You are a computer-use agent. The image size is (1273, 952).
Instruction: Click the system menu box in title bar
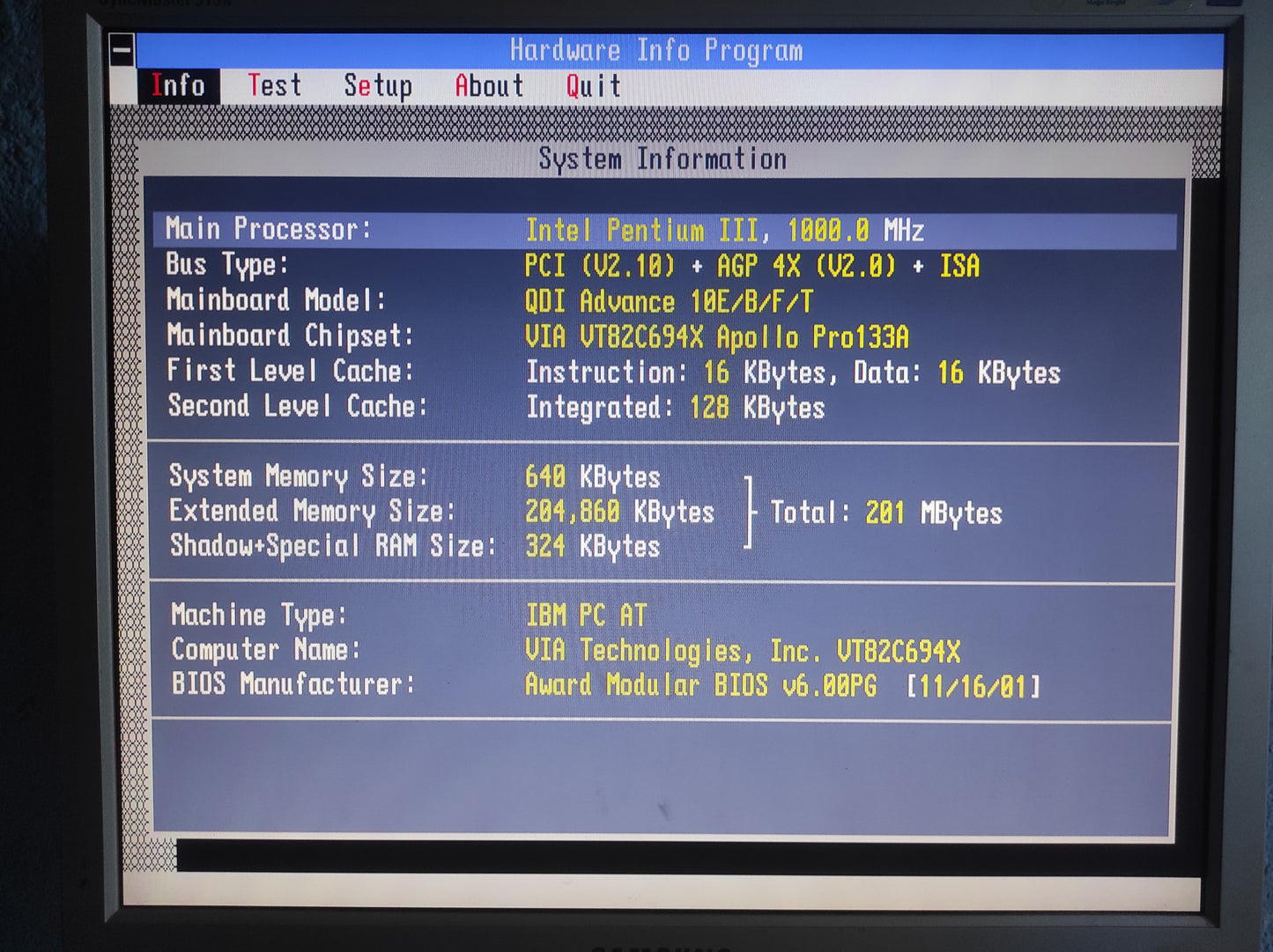click(122, 50)
